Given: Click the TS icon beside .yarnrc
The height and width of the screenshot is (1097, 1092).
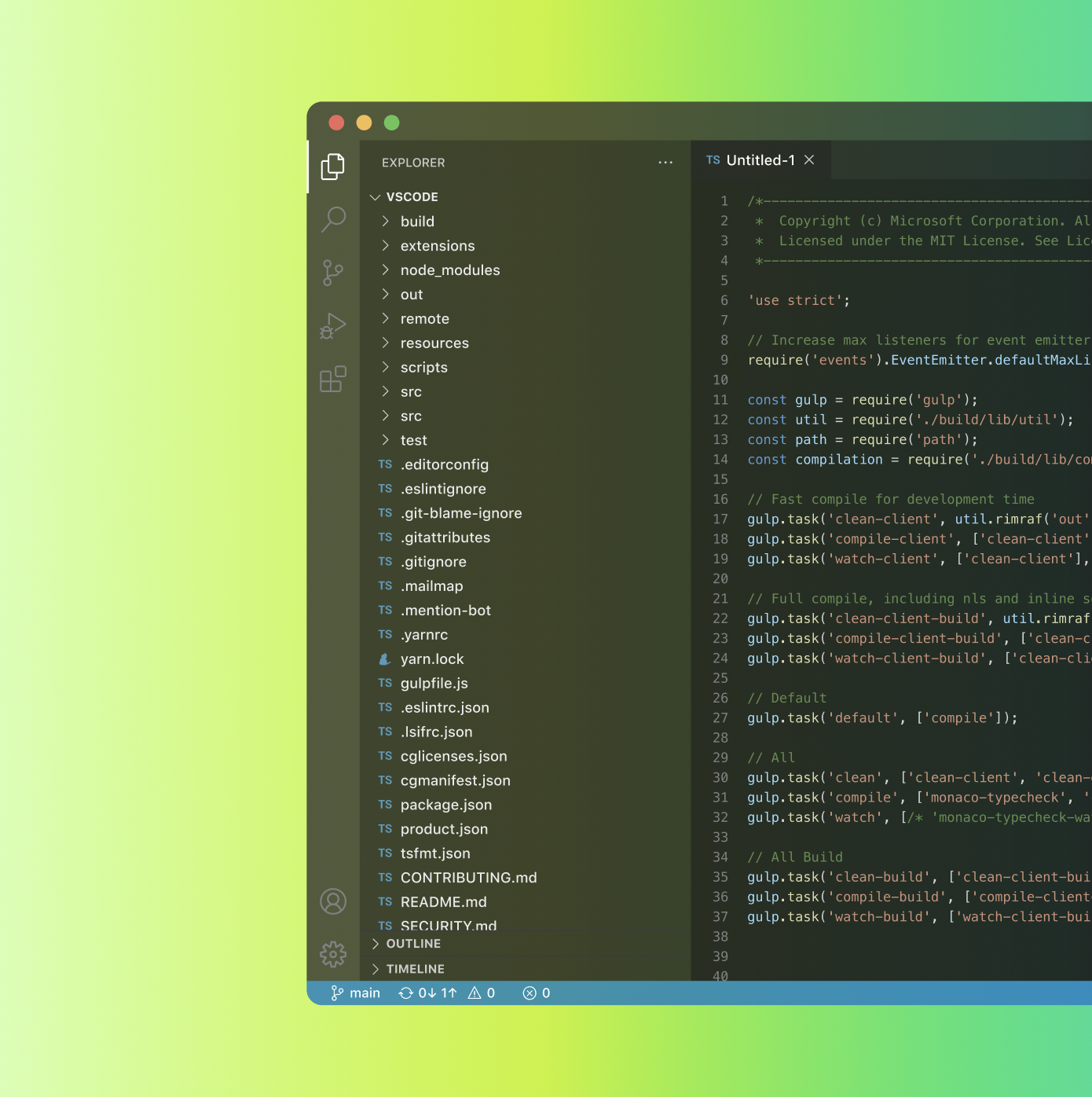Looking at the screenshot, I should [x=385, y=635].
